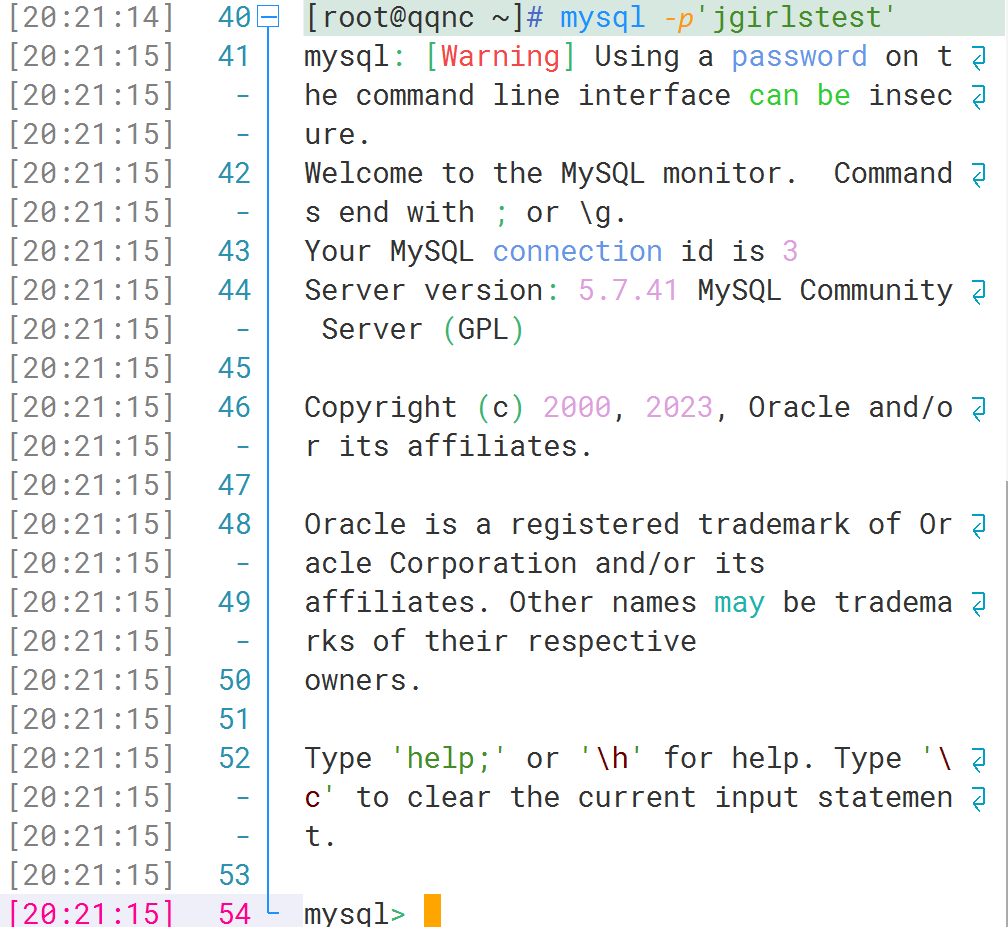Click wrap arrow on 'he command line interface' line
Viewport: 1008px width, 927px height.
click(978, 98)
